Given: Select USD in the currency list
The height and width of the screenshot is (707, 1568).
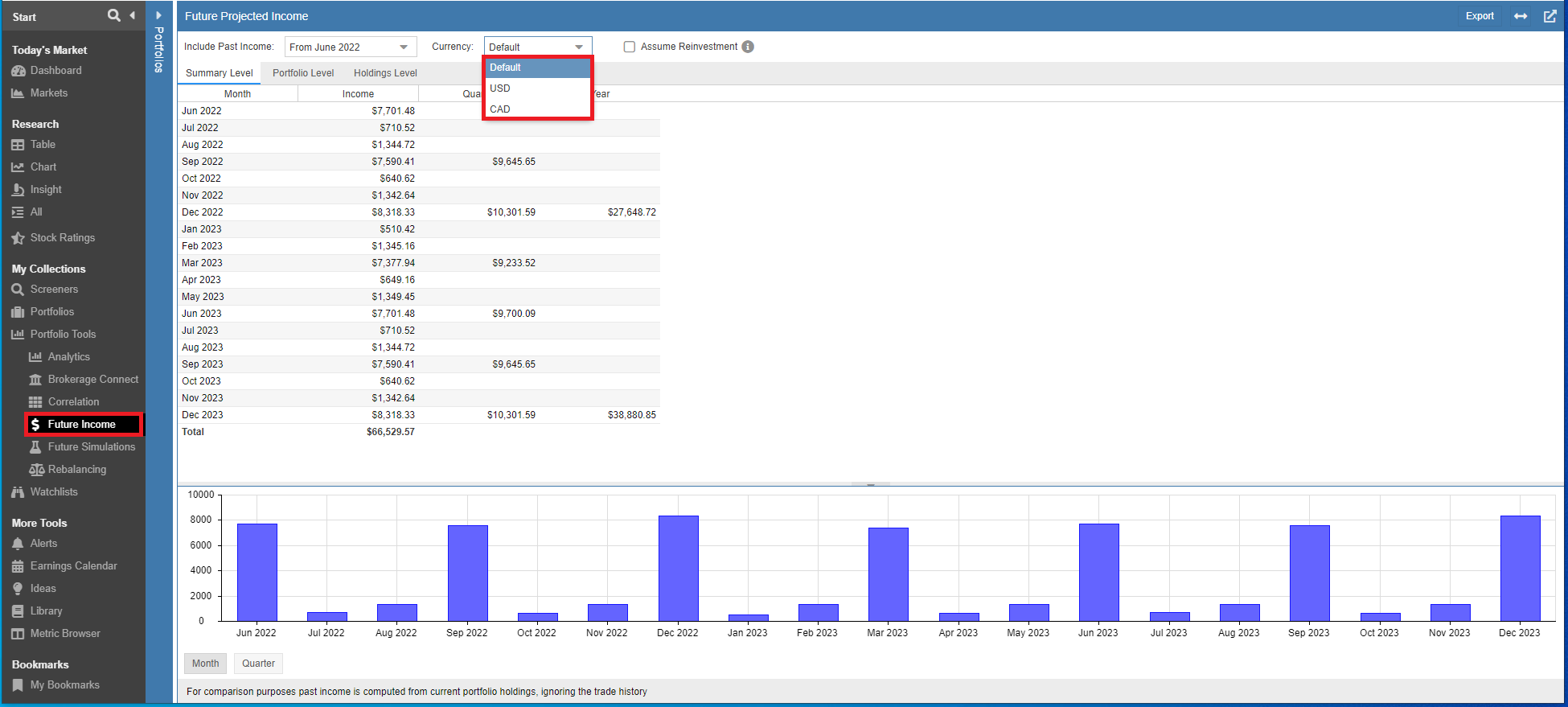Looking at the screenshot, I should point(537,88).
